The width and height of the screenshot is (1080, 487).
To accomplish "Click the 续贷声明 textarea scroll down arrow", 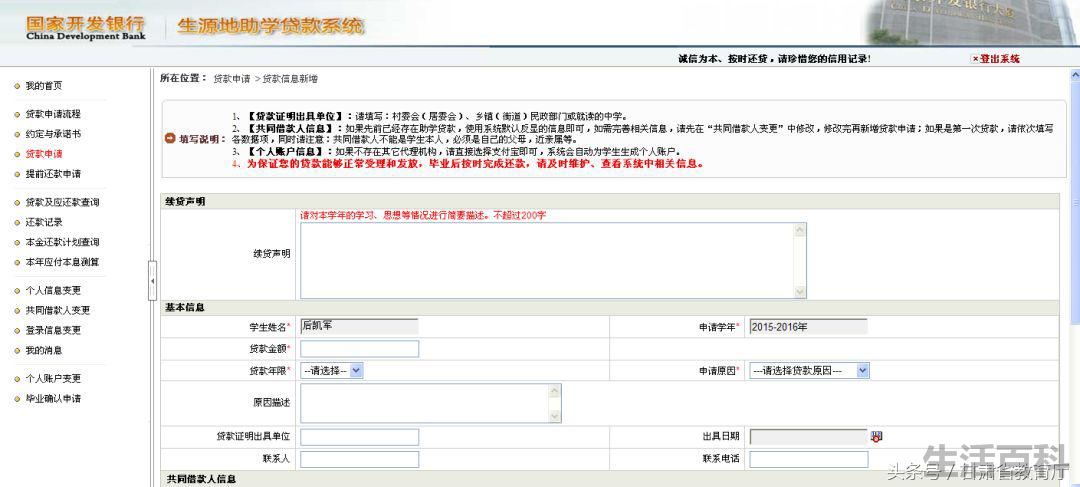I will [x=800, y=292].
